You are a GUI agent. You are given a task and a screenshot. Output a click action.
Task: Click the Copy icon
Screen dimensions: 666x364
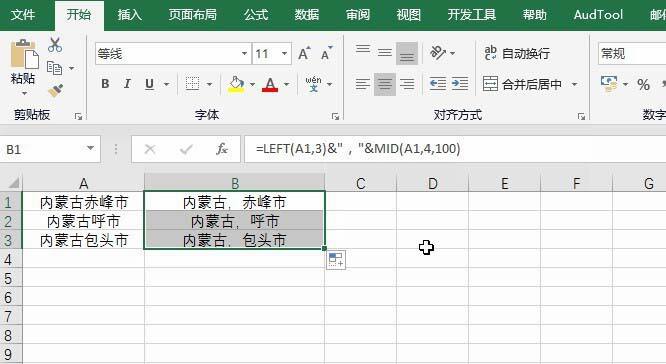(54, 68)
